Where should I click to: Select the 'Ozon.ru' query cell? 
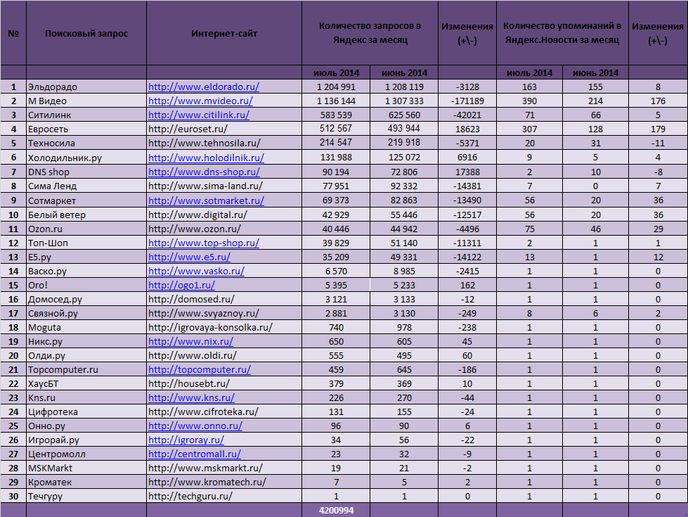click(x=86, y=229)
